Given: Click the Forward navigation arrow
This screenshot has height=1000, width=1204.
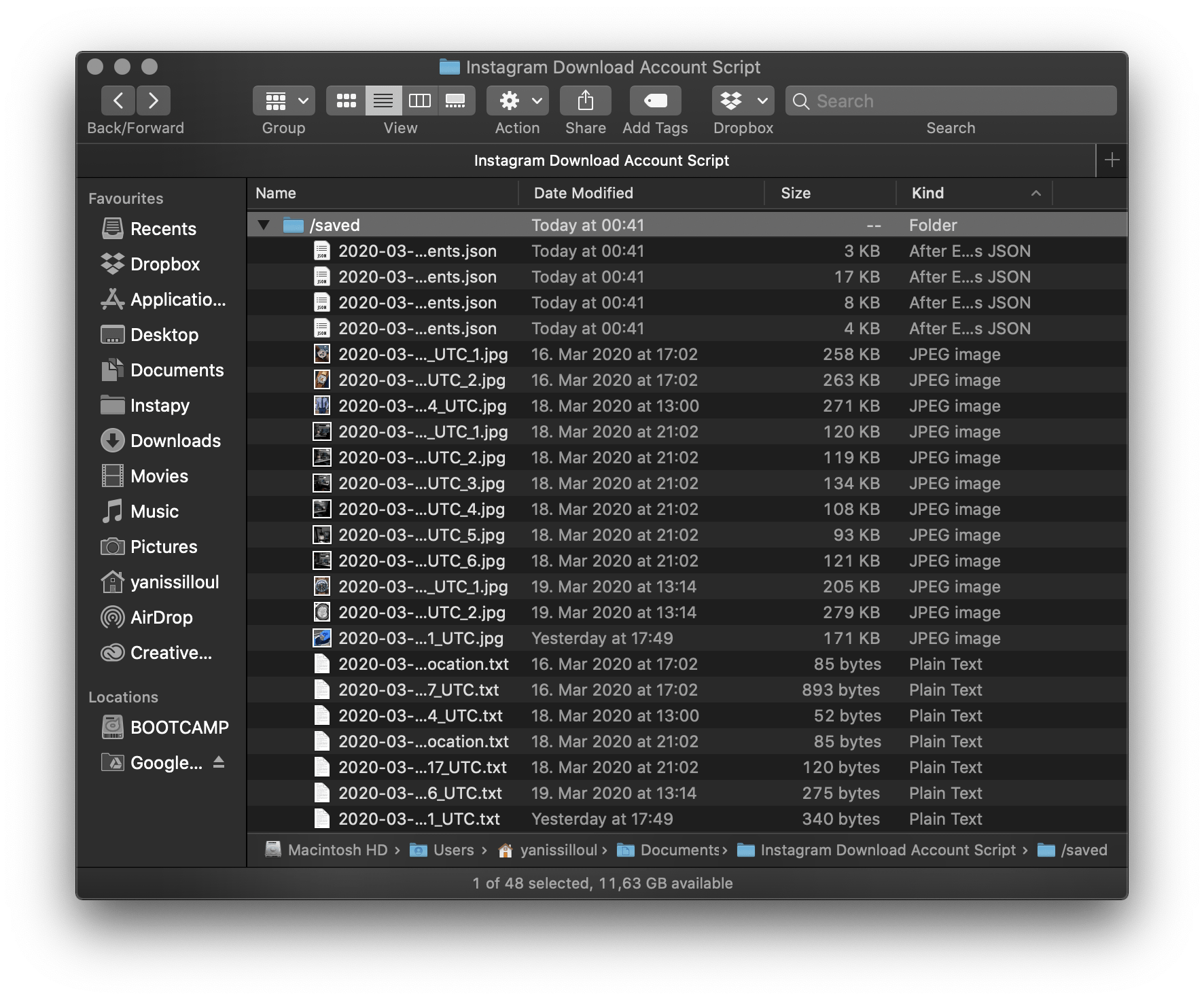Looking at the screenshot, I should coord(153,100).
